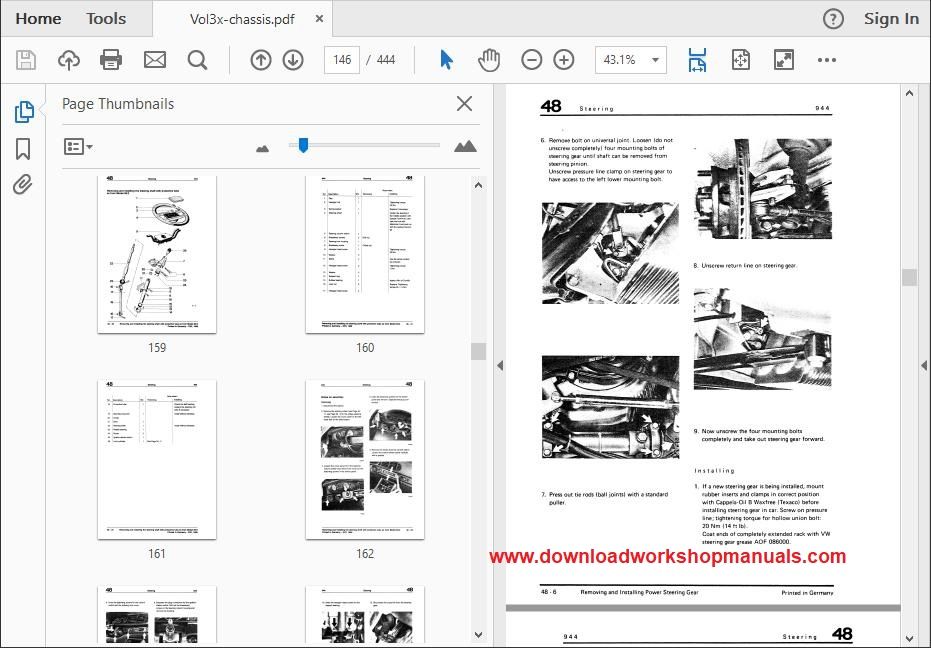931x648 pixels.
Task: Enter full screen mode icon
Action: (x=784, y=60)
